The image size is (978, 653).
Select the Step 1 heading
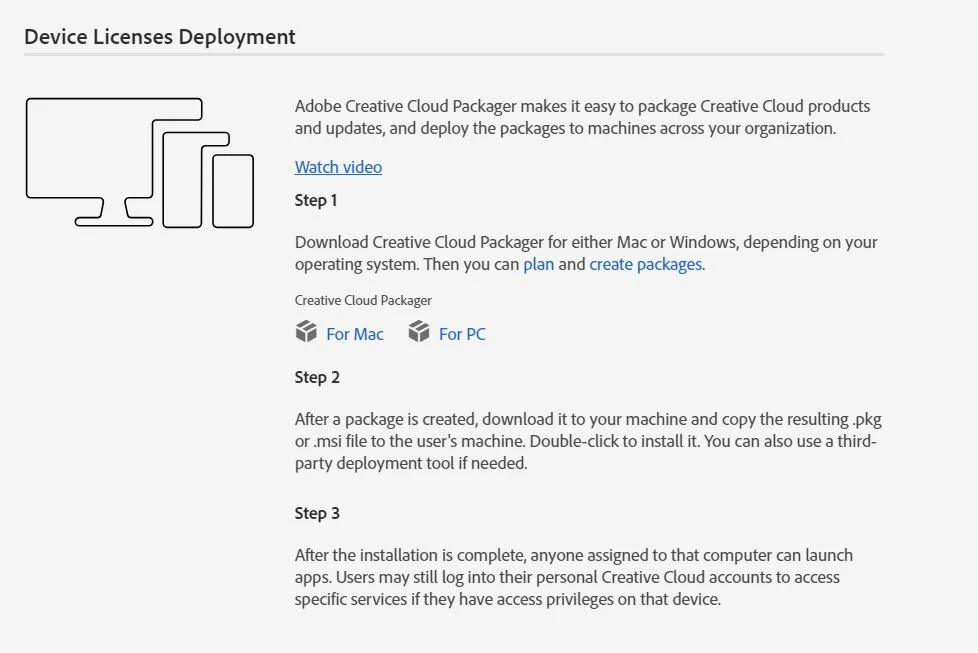[x=316, y=200]
